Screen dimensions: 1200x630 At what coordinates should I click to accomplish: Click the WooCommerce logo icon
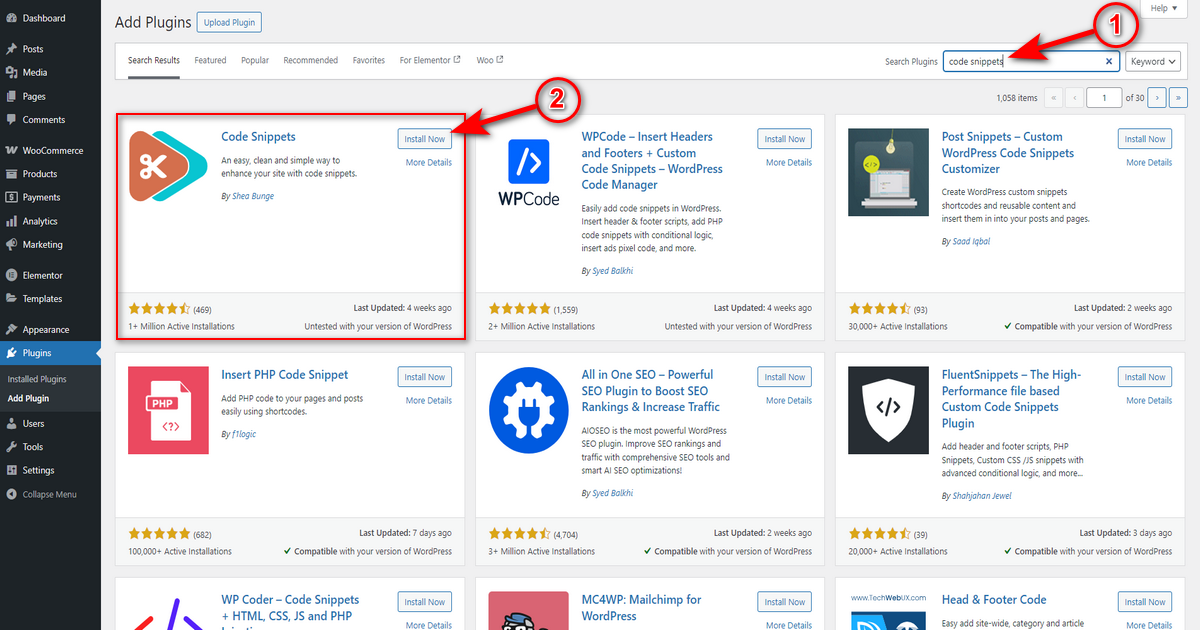point(11,151)
